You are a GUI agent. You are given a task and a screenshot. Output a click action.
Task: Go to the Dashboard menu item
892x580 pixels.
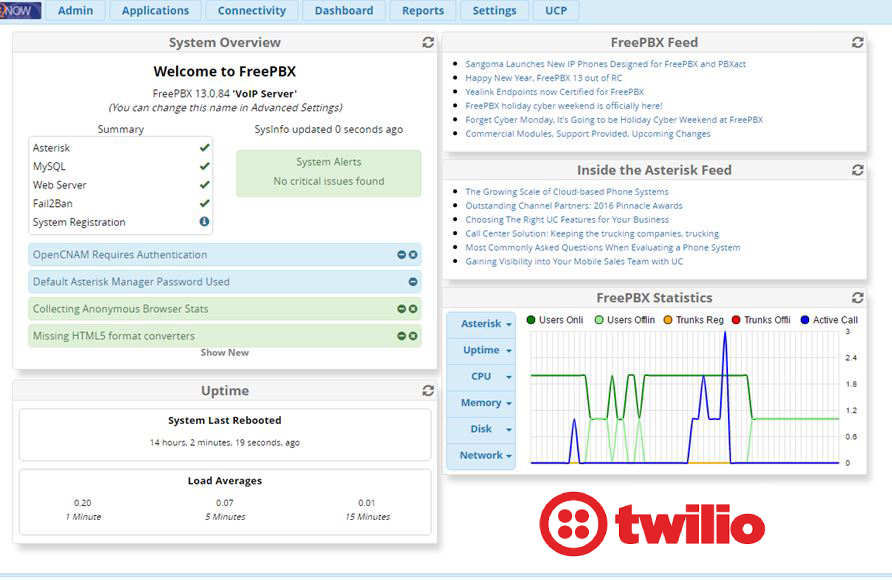tap(344, 11)
